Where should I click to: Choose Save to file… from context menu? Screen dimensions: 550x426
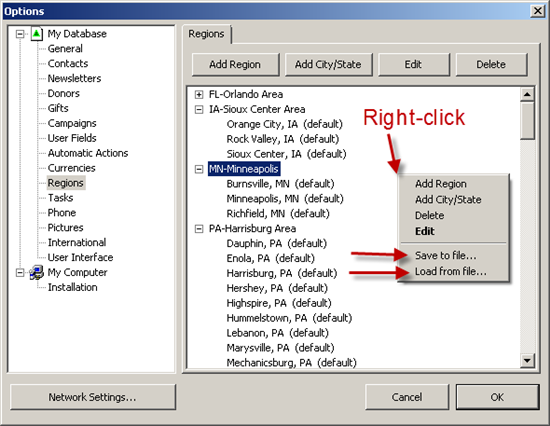[445, 255]
